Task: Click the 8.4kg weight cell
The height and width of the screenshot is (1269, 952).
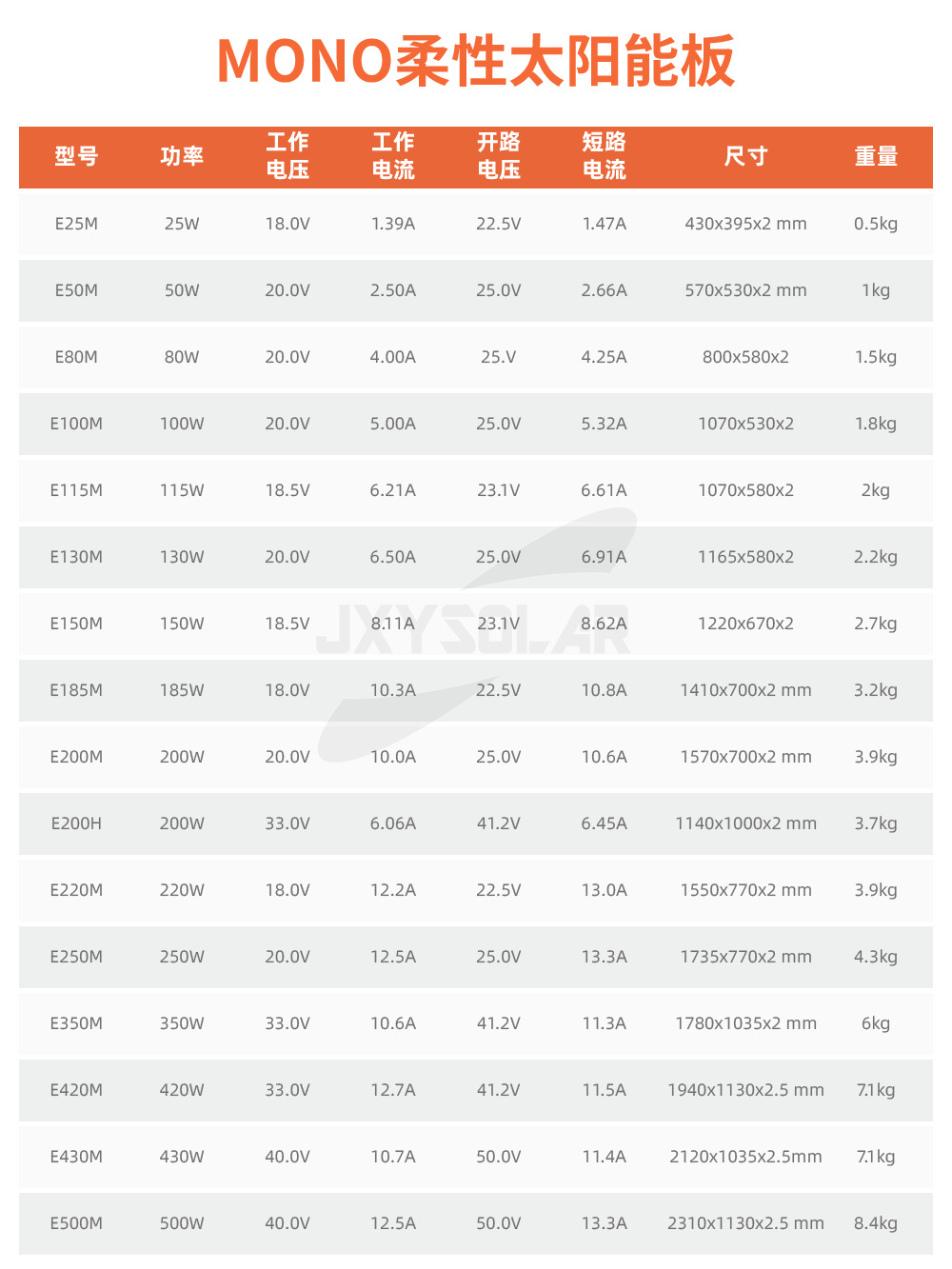Action: (876, 1223)
